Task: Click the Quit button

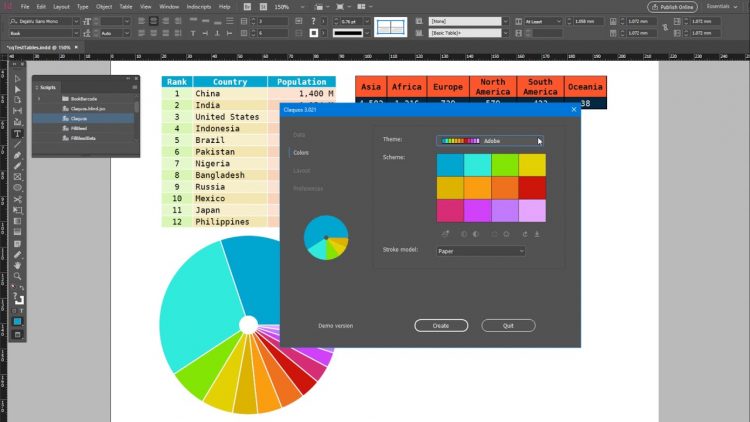Action: (508, 325)
